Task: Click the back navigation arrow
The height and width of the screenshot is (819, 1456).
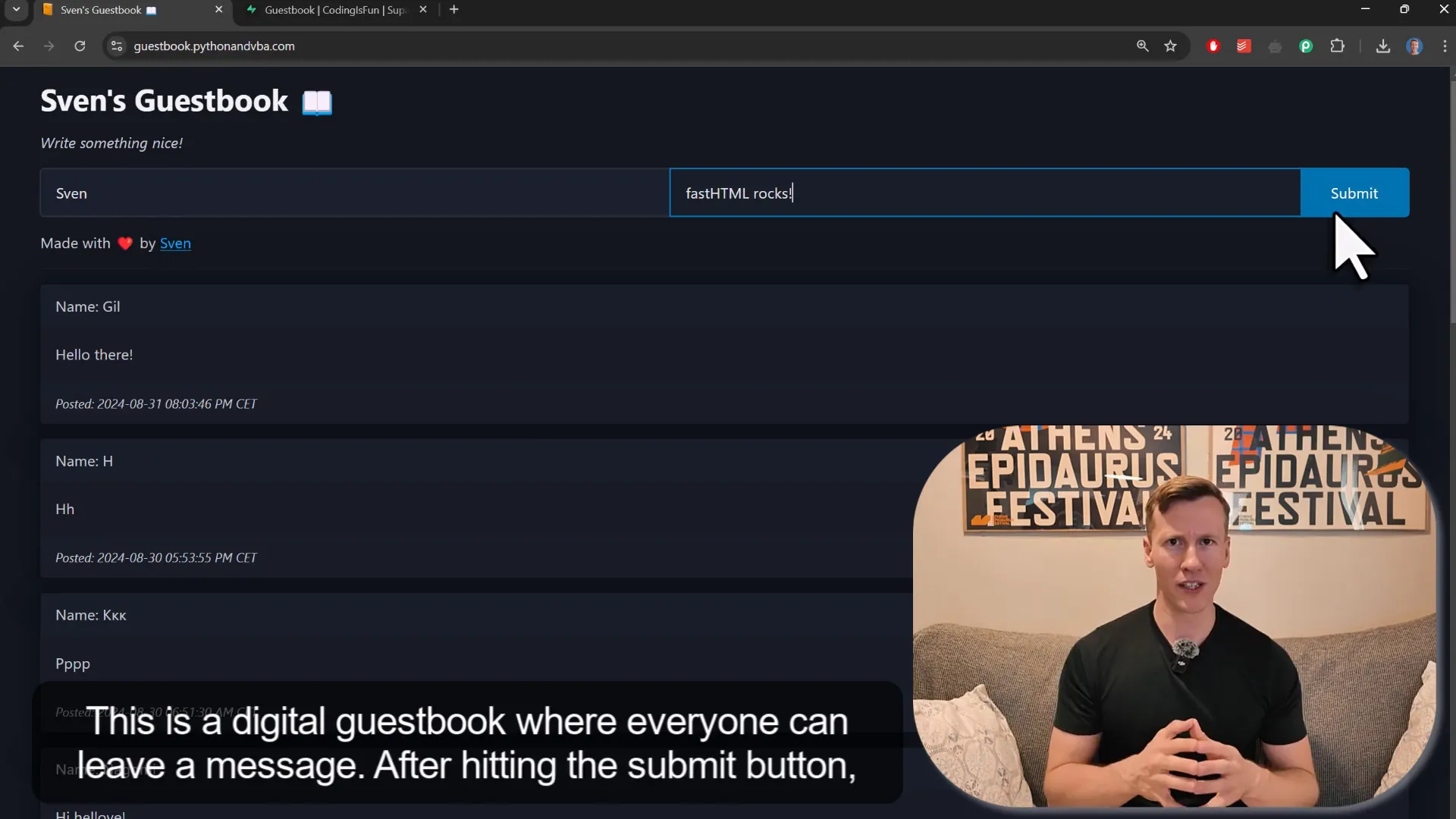Action: pos(17,46)
